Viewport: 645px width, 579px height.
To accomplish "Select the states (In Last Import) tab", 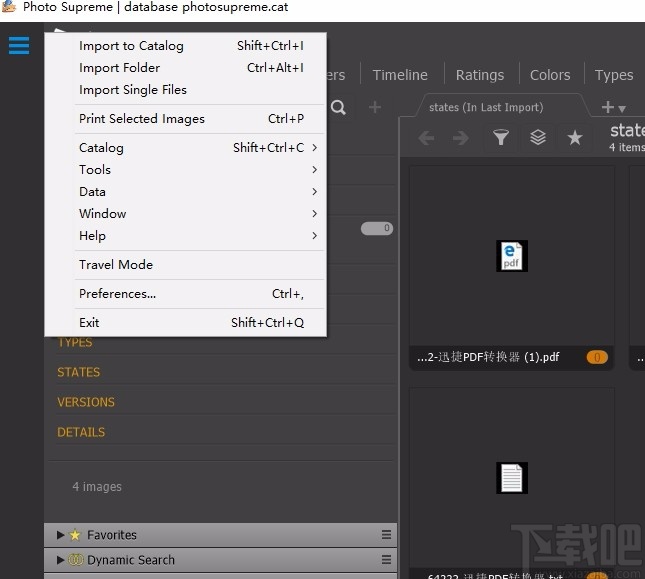I will (486, 107).
